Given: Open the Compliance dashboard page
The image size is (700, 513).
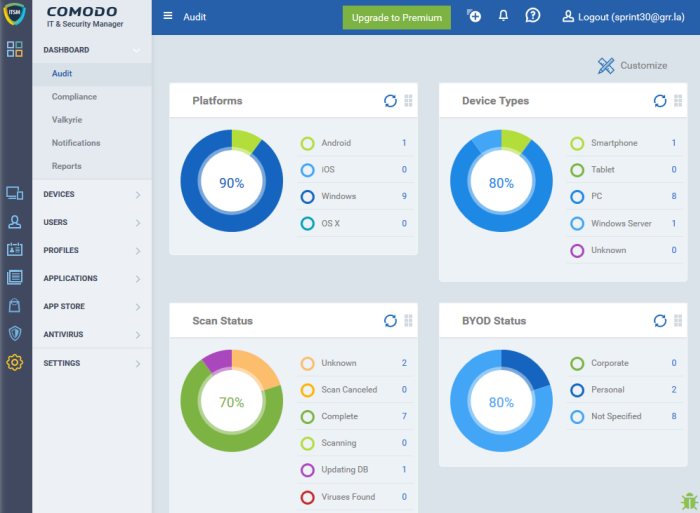Looking at the screenshot, I should tap(92, 97).
